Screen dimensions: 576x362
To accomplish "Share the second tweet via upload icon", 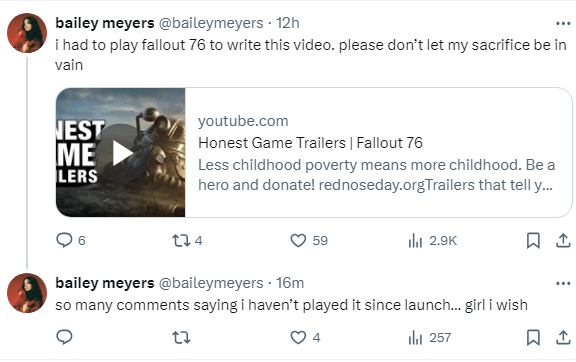I will [563, 337].
